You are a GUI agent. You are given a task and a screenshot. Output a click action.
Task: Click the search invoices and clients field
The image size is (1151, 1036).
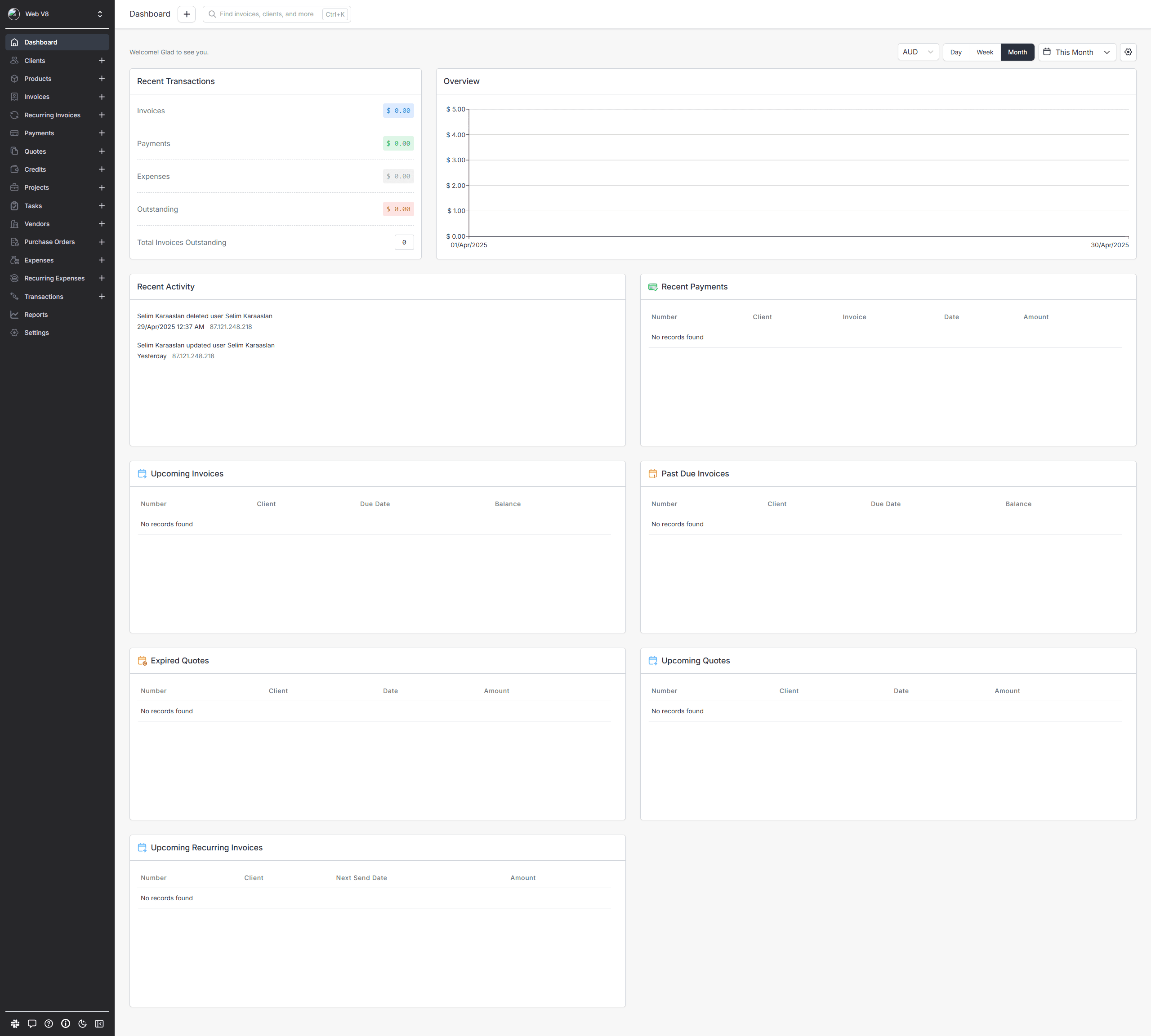(x=277, y=14)
